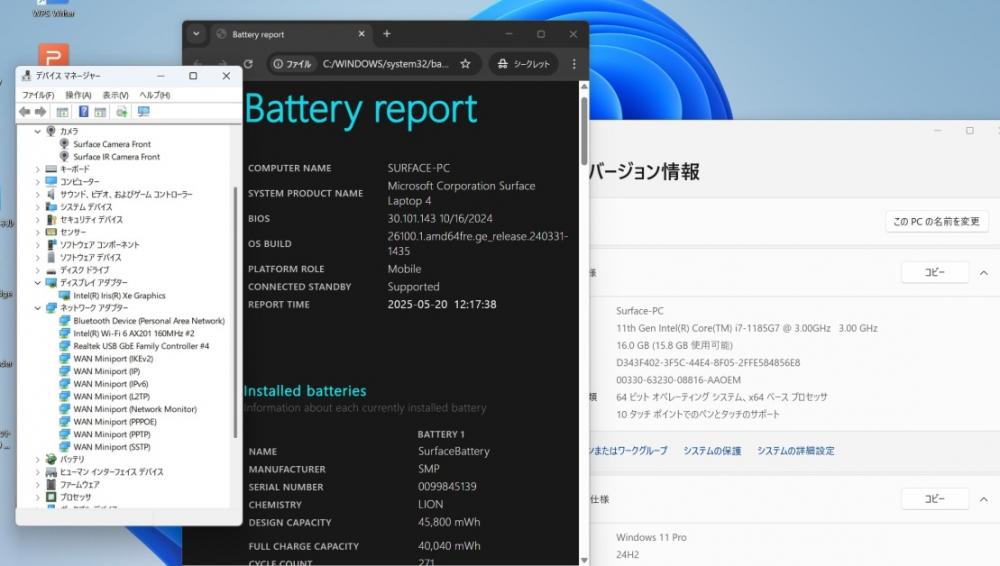This screenshot has width=1000, height=566.
Task: Open ファイル(F) menu in Device Manager
Action: [x=38, y=95]
